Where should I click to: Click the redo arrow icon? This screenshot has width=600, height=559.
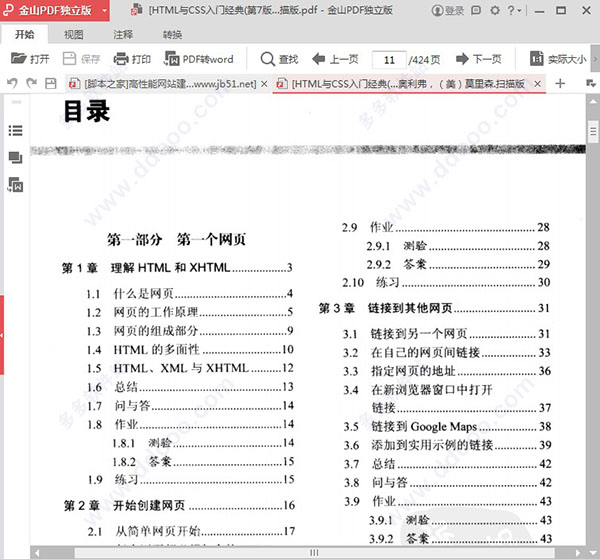[31, 83]
